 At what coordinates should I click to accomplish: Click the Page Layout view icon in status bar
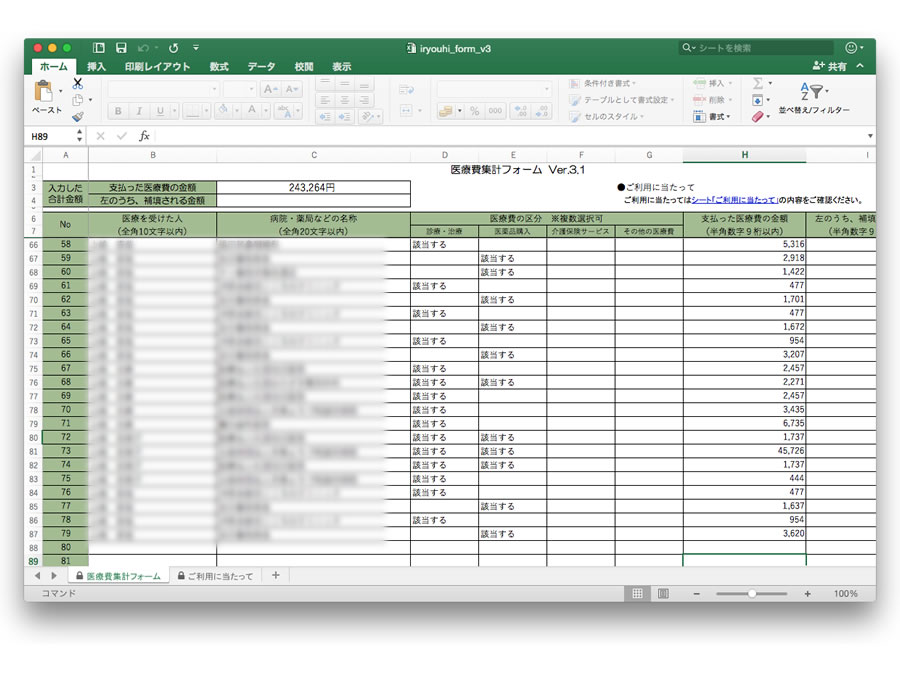663,593
